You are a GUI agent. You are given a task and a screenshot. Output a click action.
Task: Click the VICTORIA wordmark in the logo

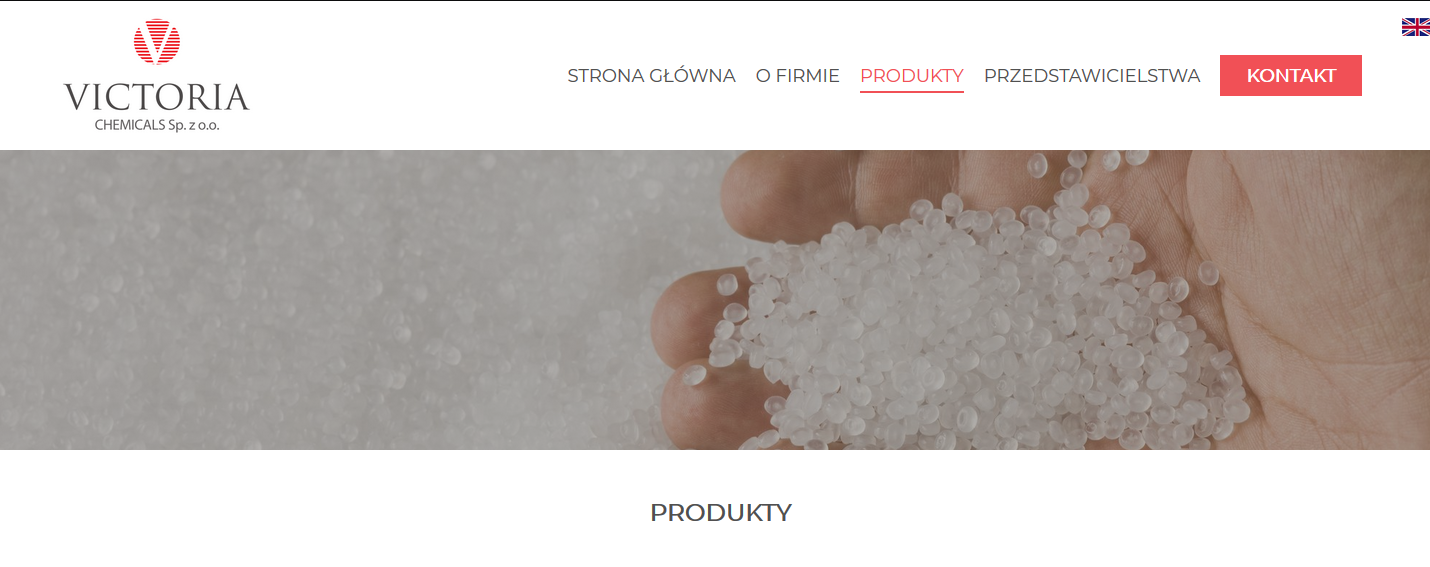point(157,97)
